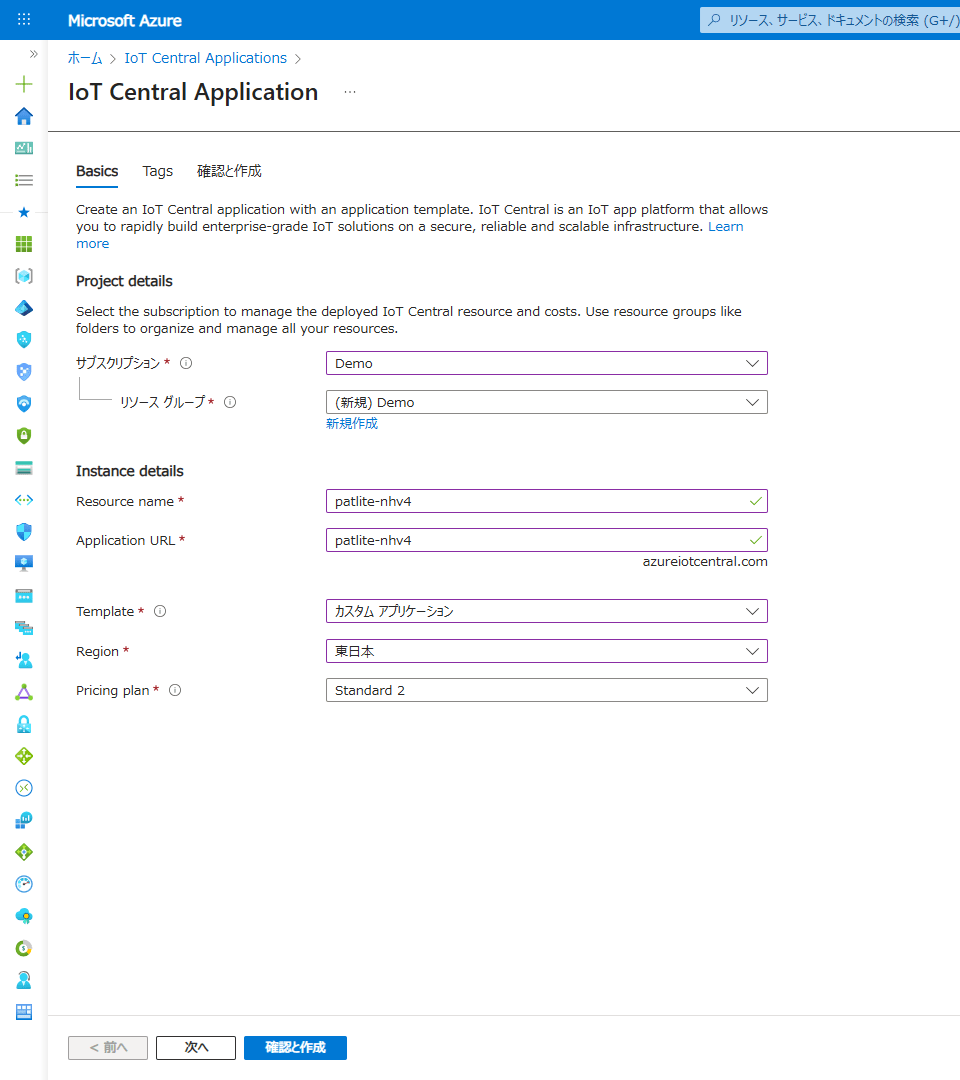This screenshot has width=960, height=1080.
Task: Click resource group info icon
Action: (230, 402)
